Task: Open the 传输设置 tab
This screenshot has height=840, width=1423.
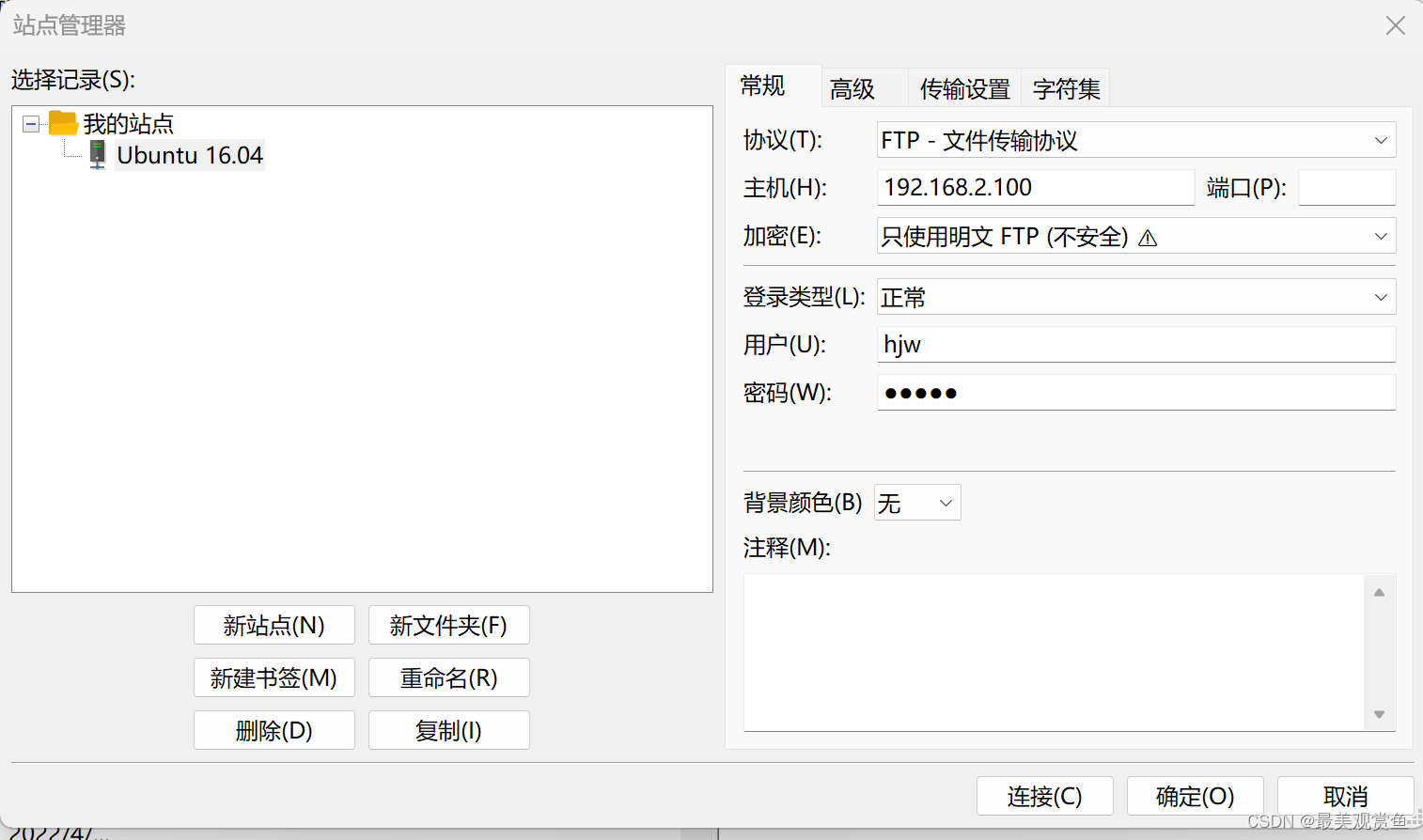Action: click(x=964, y=88)
